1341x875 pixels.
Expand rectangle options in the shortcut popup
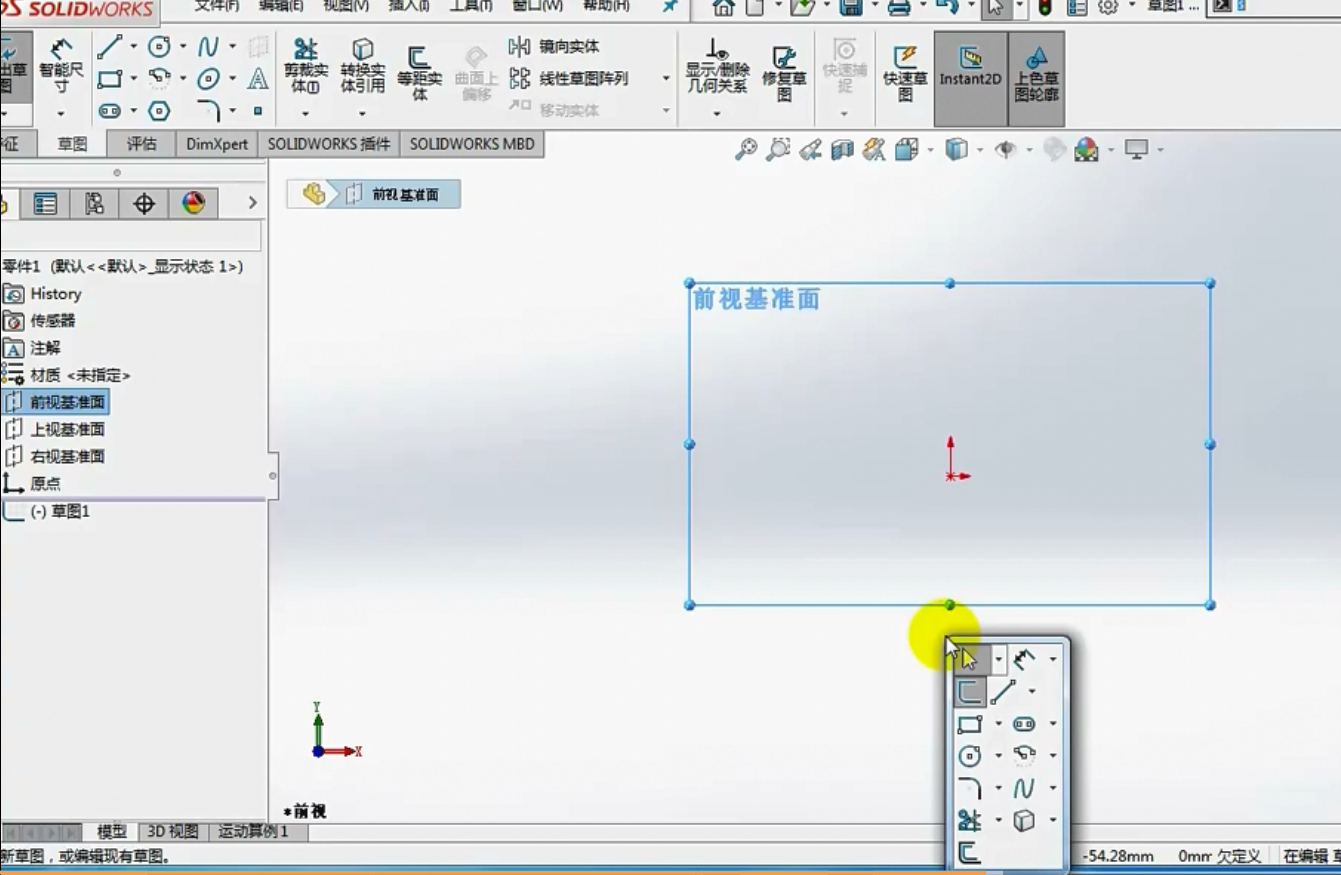(998, 725)
